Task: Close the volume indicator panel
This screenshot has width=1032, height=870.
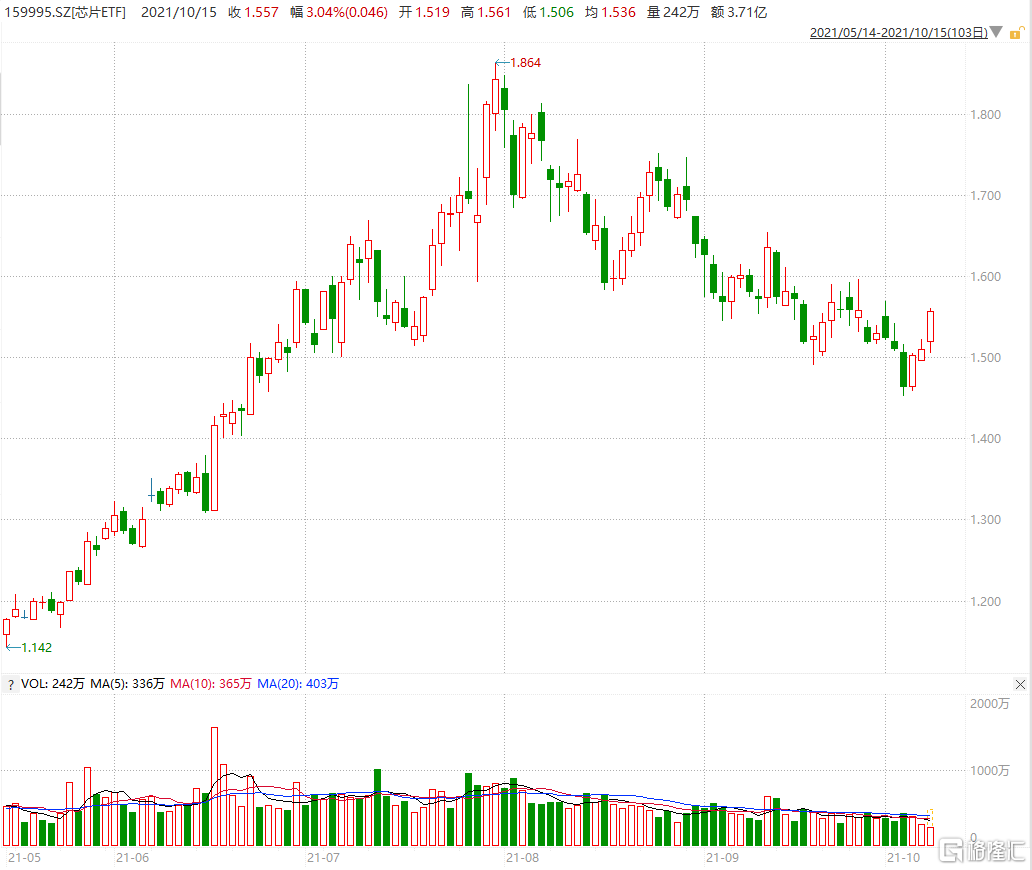Action: click(x=1020, y=685)
